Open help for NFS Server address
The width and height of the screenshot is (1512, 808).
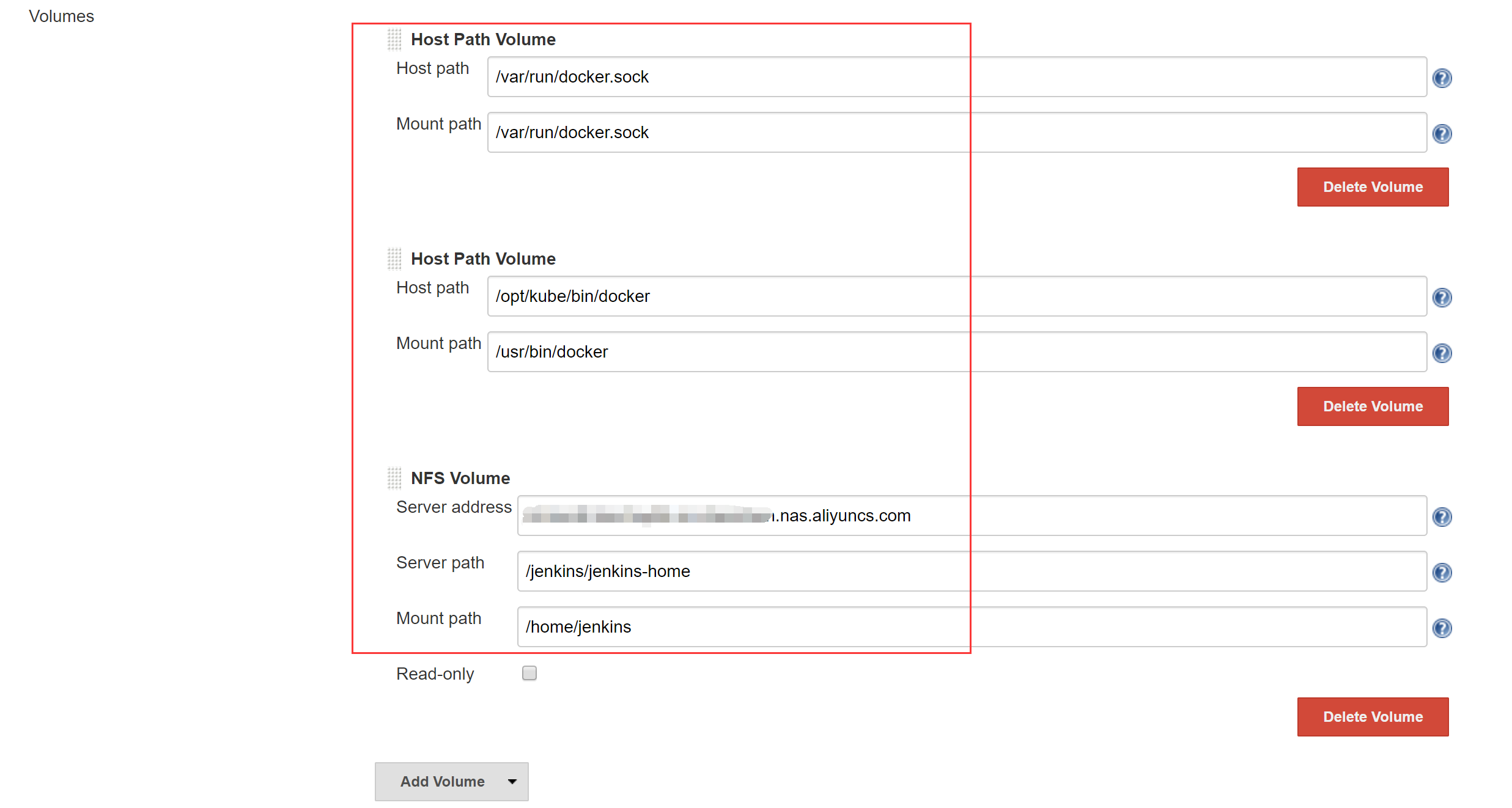tap(1442, 516)
